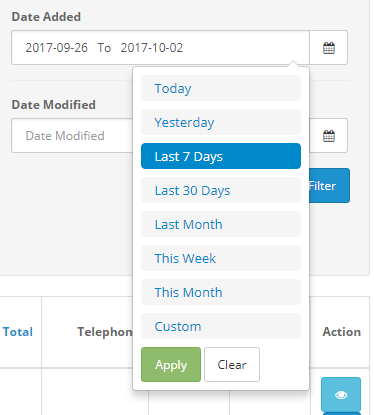The image size is (374, 415).
Task: Select This Week date range
Action: click(x=221, y=258)
